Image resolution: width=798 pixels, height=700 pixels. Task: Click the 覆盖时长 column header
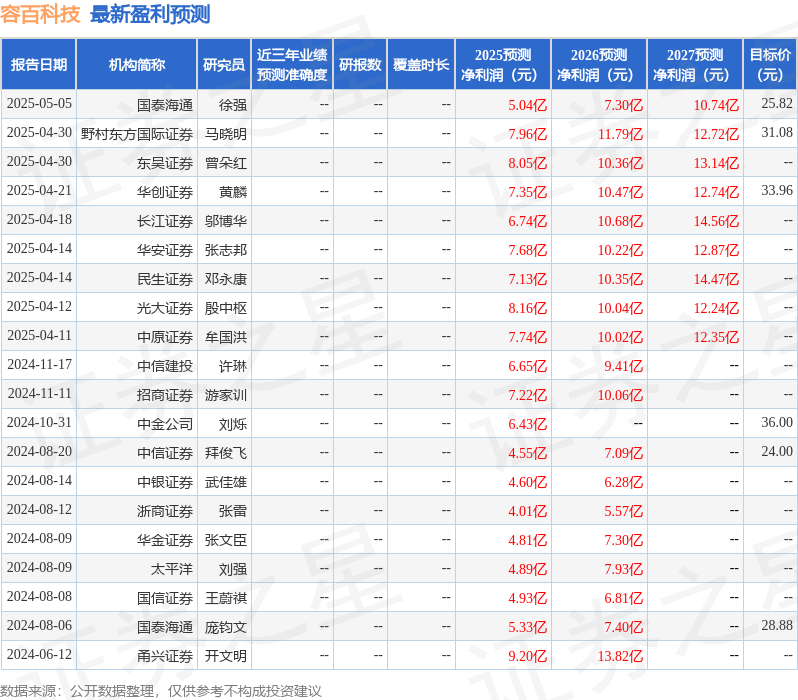coord(421,65)
